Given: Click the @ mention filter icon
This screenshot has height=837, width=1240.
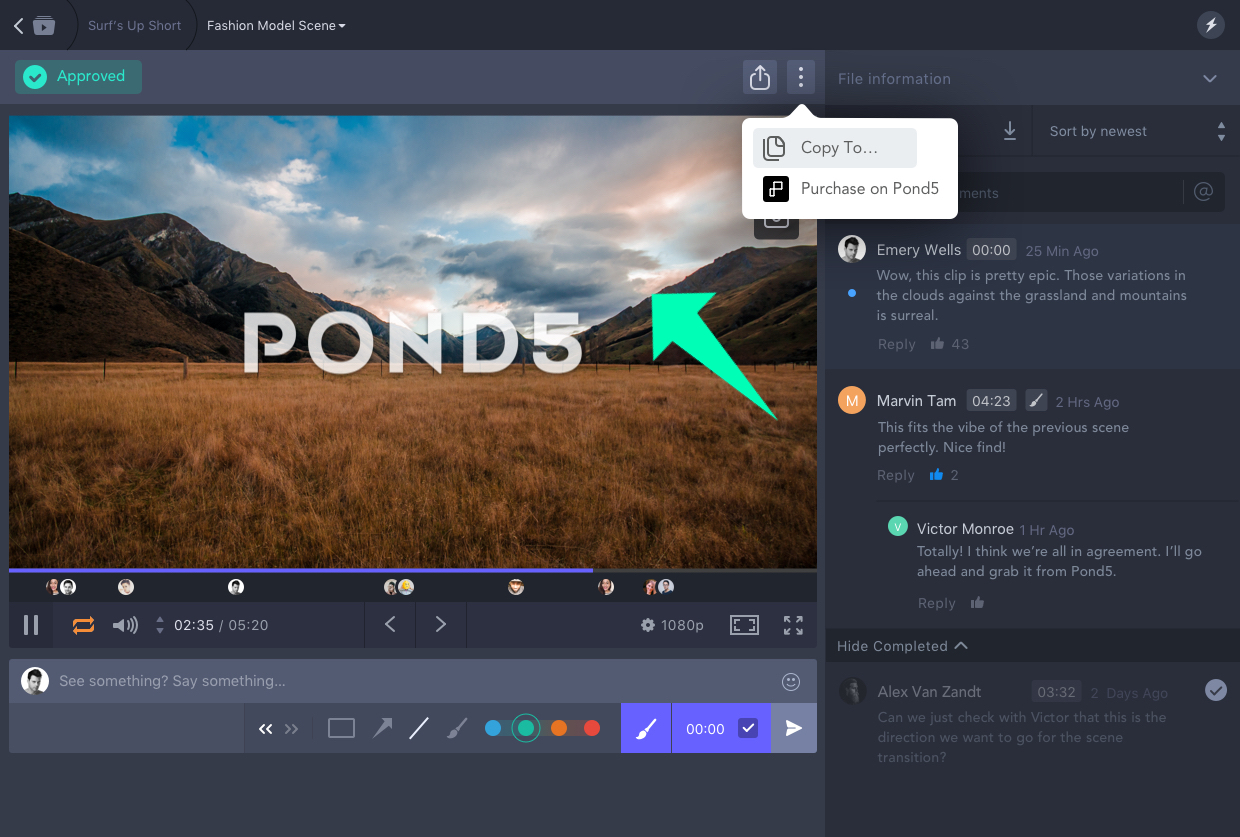Looking at the screenshot, I should coord(1204,192).
